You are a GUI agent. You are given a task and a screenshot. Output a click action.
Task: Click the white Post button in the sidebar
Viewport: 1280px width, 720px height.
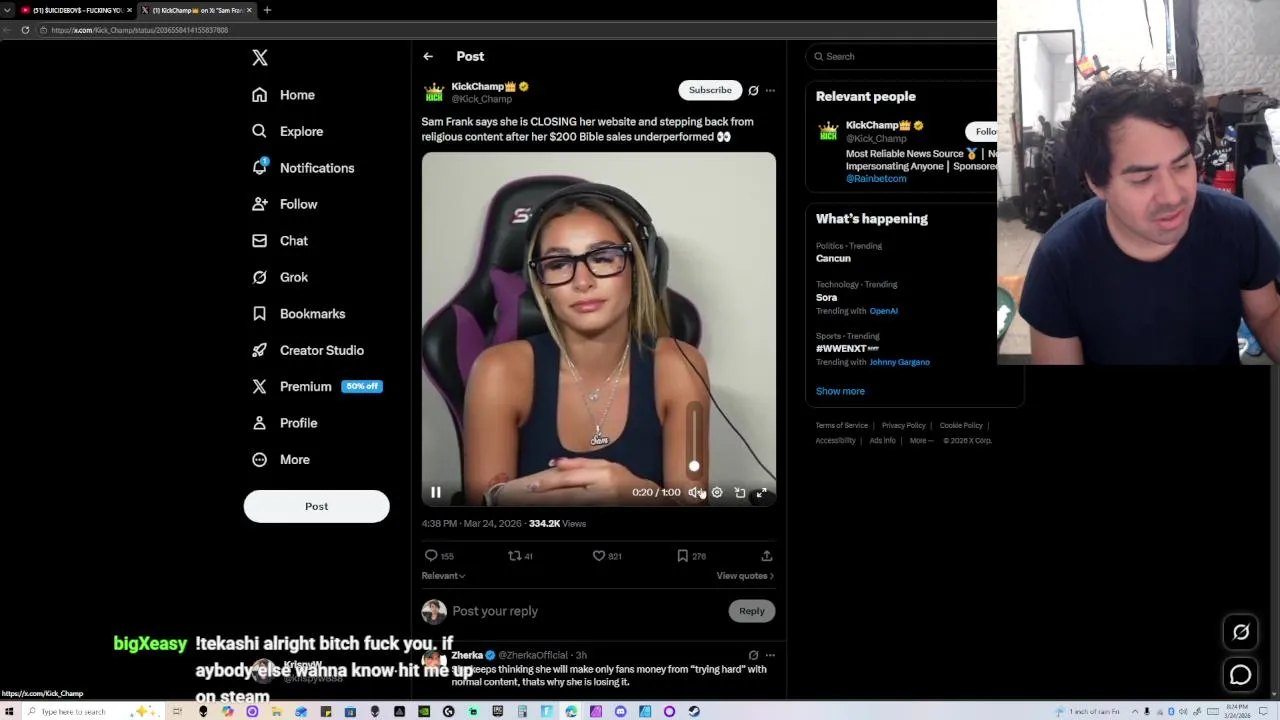[316, 506]
